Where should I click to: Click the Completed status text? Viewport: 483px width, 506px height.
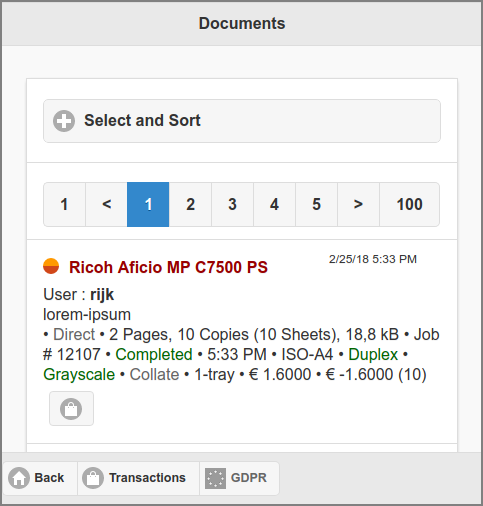coord(154,354)
